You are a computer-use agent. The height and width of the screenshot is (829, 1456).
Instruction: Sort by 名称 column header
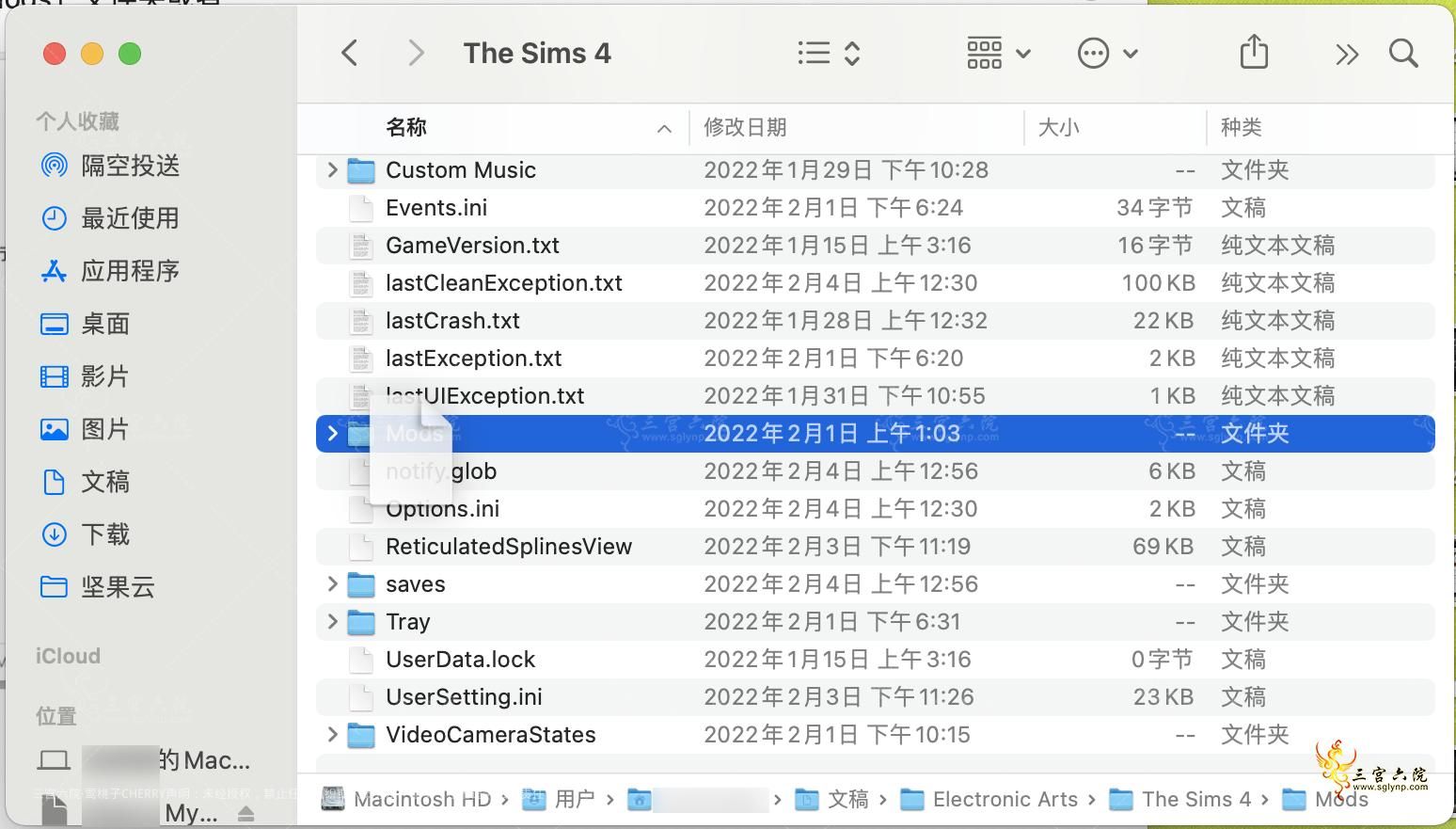406,128
